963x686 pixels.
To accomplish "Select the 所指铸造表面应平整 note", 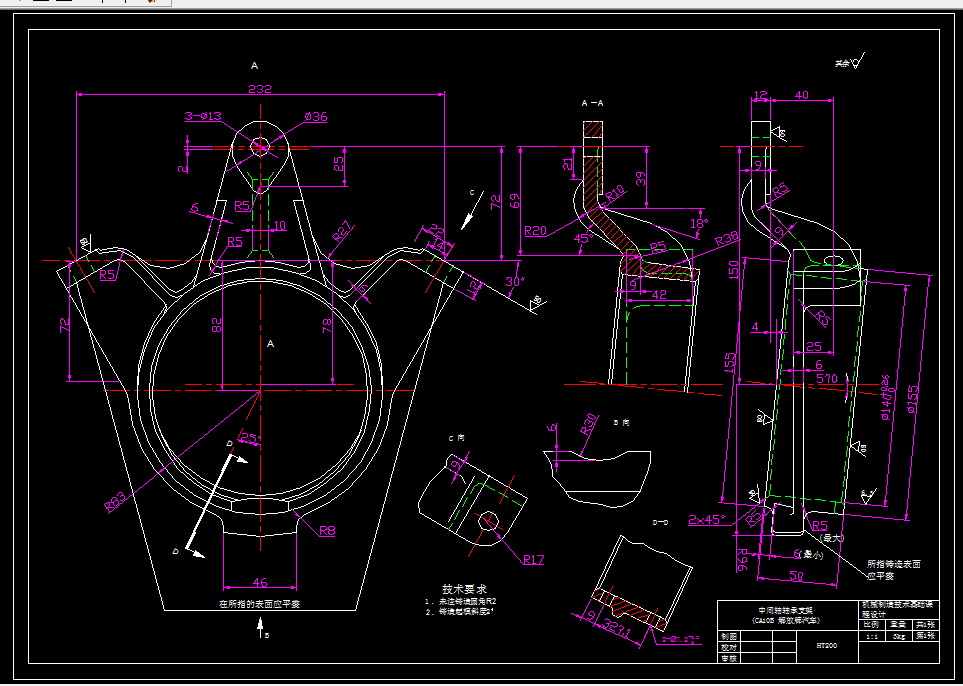I will (x=894, y=570).
